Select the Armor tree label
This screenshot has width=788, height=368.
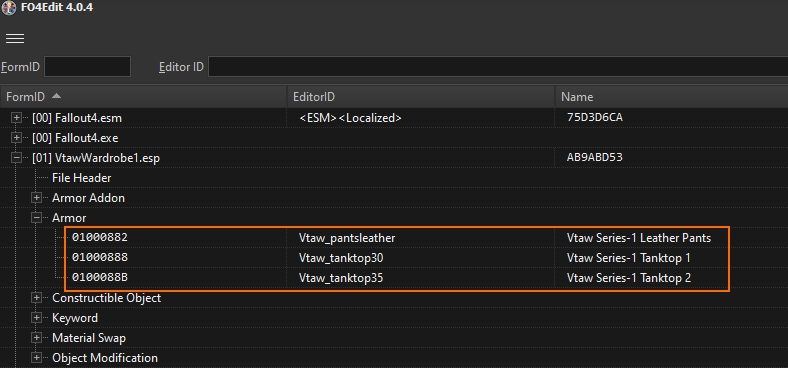coord(69,218)
